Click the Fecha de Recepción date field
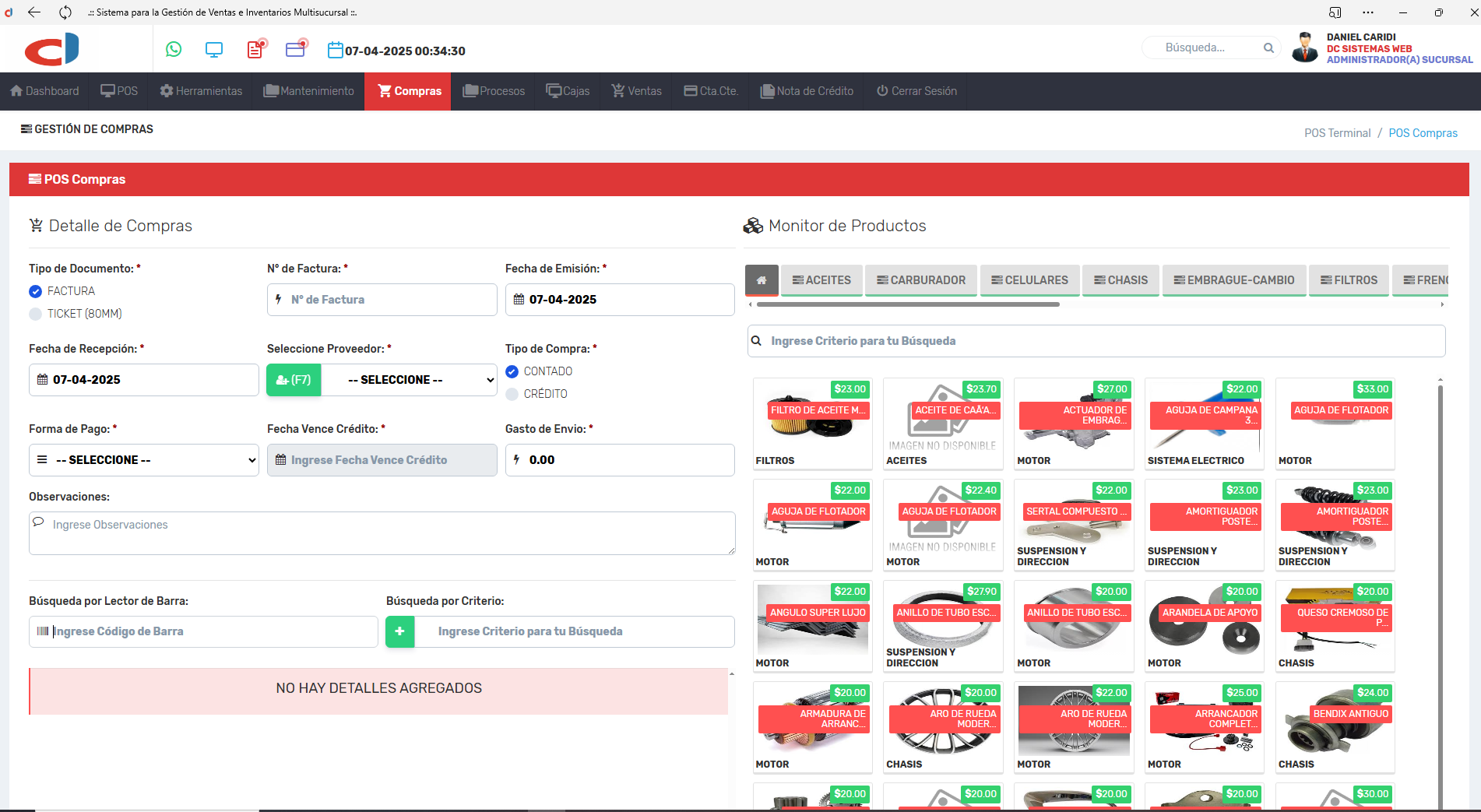Image resolution: width=1481 pixels, height=812 pixels. pyautogui.click(x=144, y=380)
